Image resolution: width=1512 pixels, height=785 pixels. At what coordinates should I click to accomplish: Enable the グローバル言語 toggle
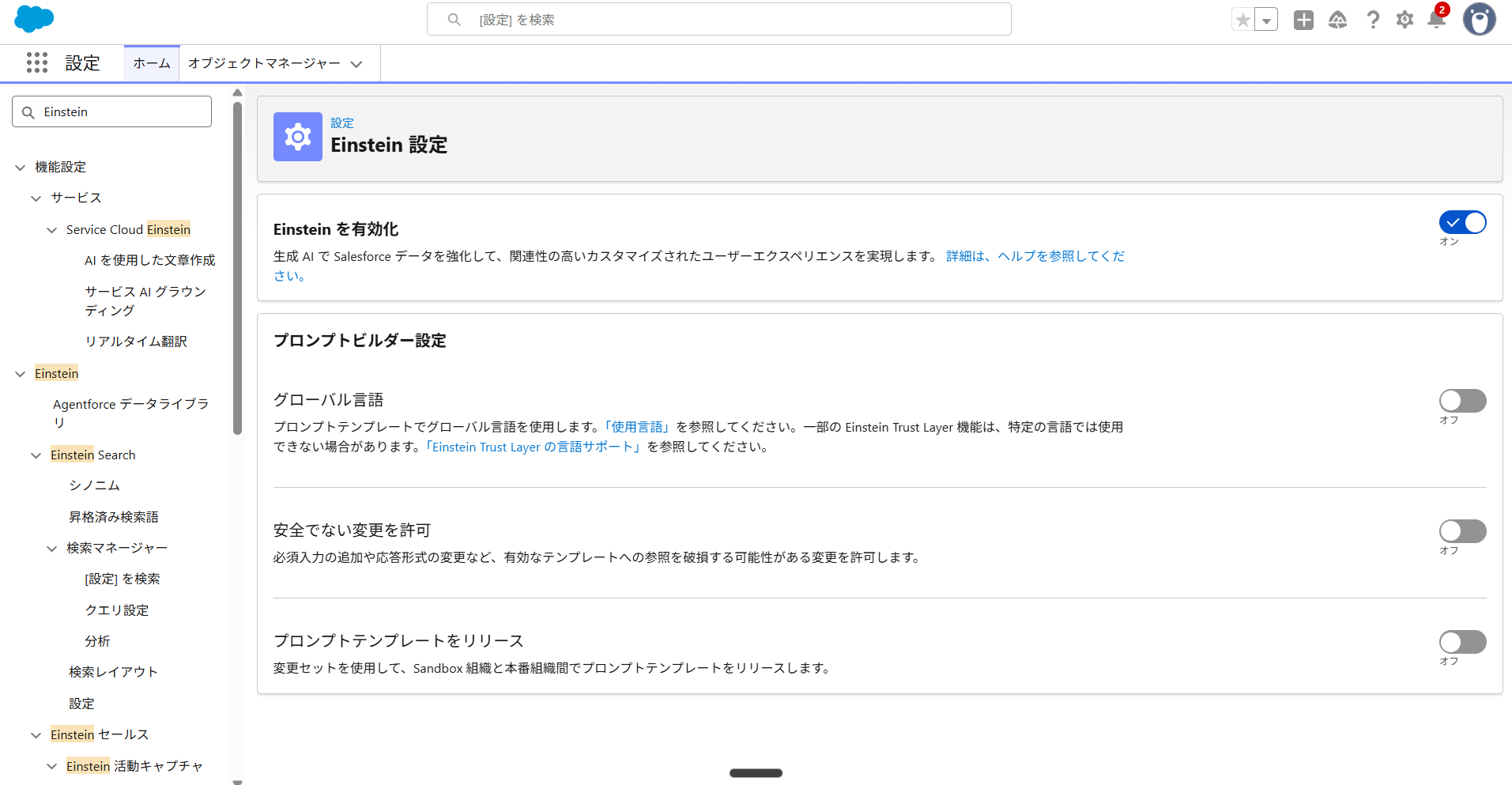[x=1462, y=401]
